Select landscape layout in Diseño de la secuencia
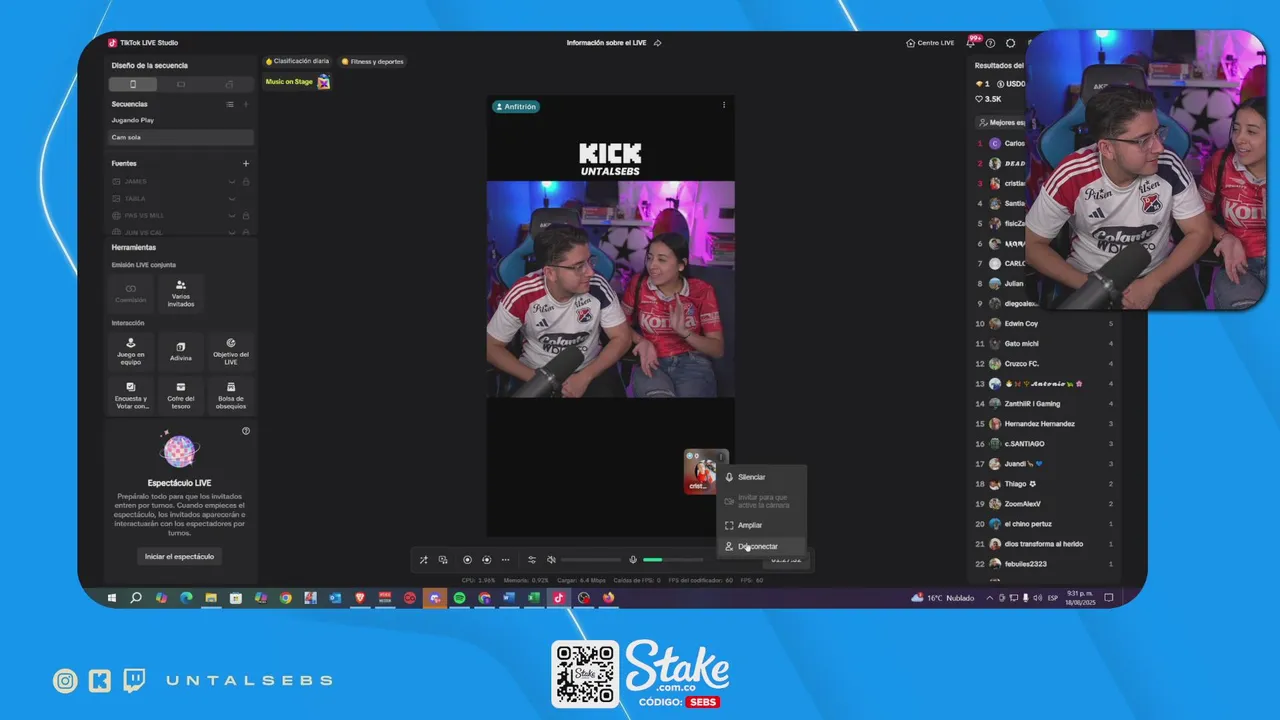 pyautogui.click(x=181, y=84)
